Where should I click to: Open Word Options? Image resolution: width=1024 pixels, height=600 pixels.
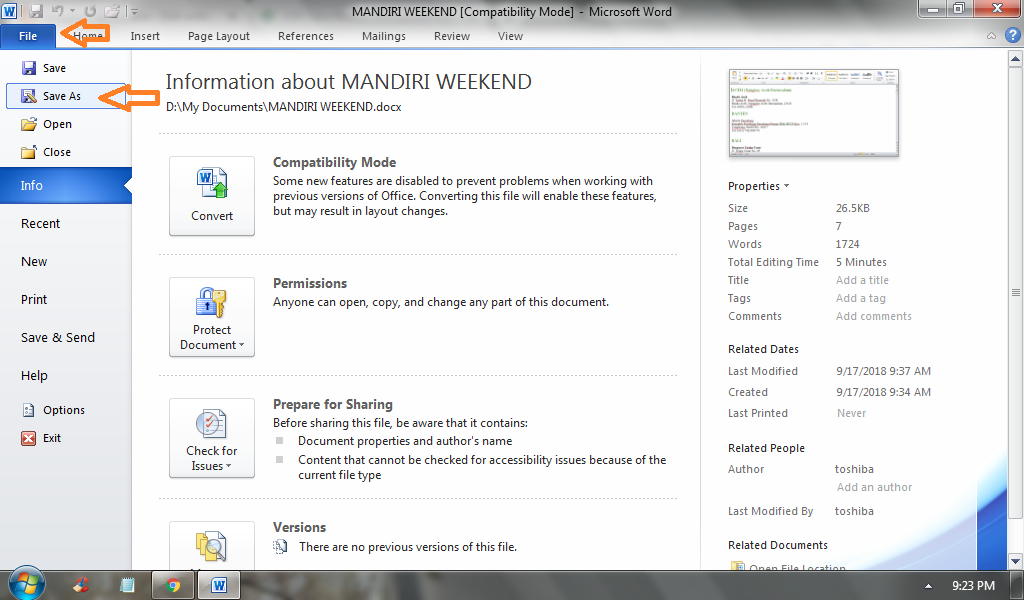click(x=54, y=410)
